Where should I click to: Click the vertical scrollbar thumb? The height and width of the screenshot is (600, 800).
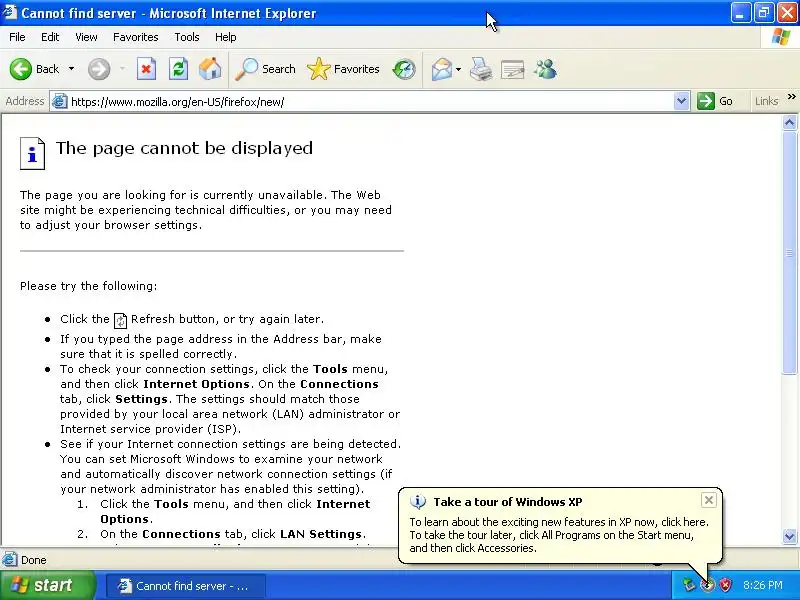pyautogui.click(x=789, y=253)
